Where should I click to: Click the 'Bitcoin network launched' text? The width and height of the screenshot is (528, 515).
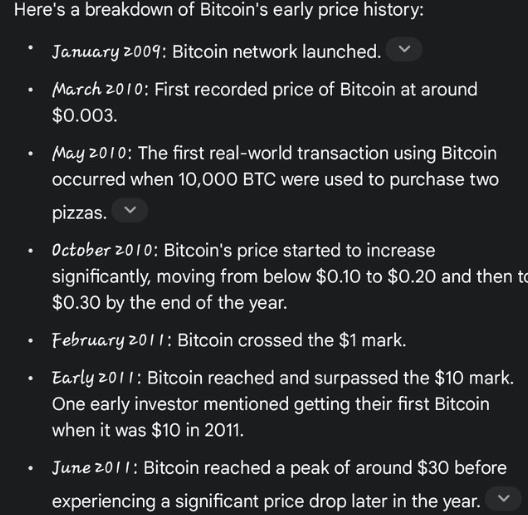[275, 52]
